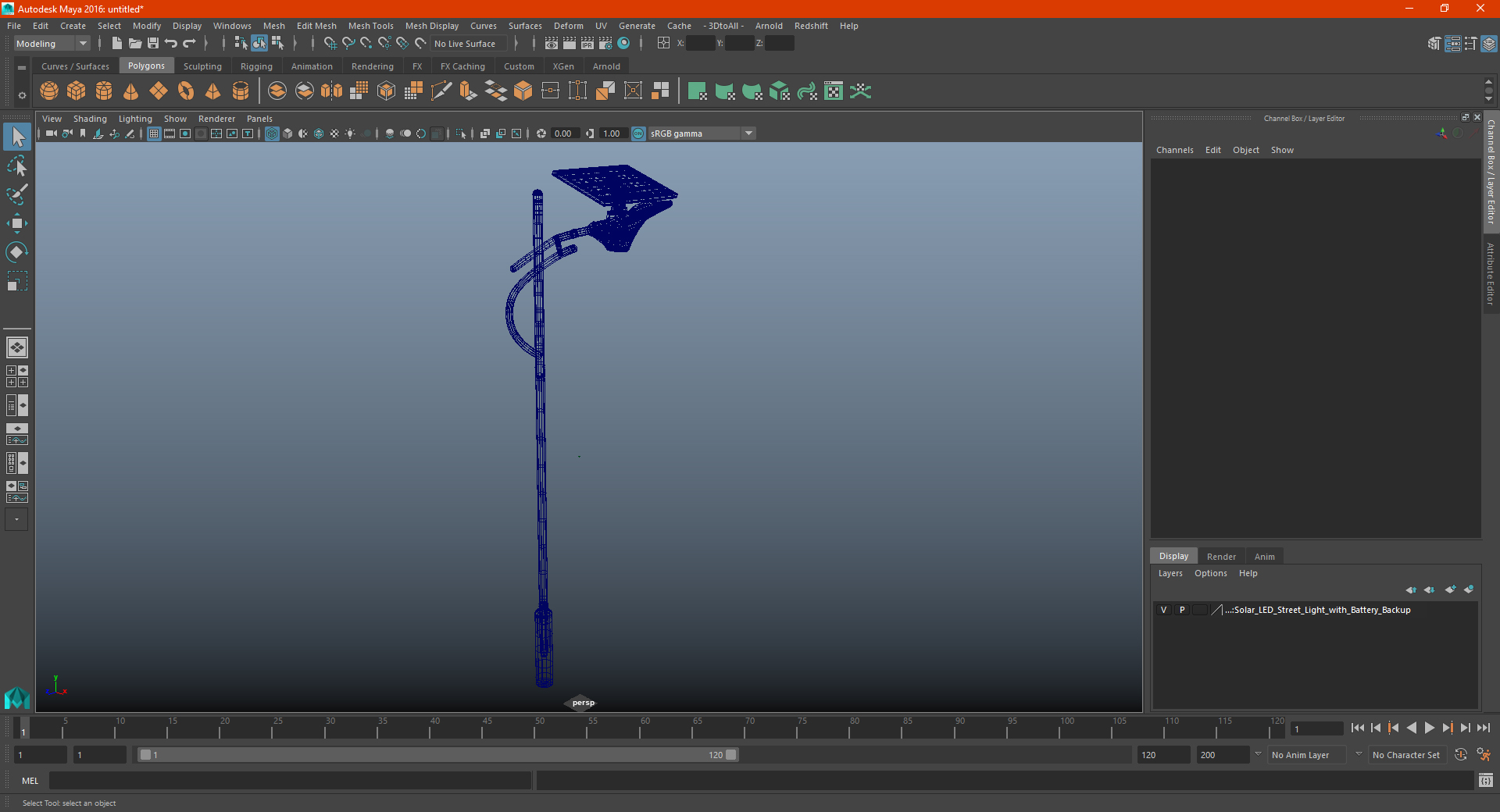The width and height of the screenshot is (1500, 812).
Task: Switch to the Render layer tab
Action: [x=1221, y=557]
